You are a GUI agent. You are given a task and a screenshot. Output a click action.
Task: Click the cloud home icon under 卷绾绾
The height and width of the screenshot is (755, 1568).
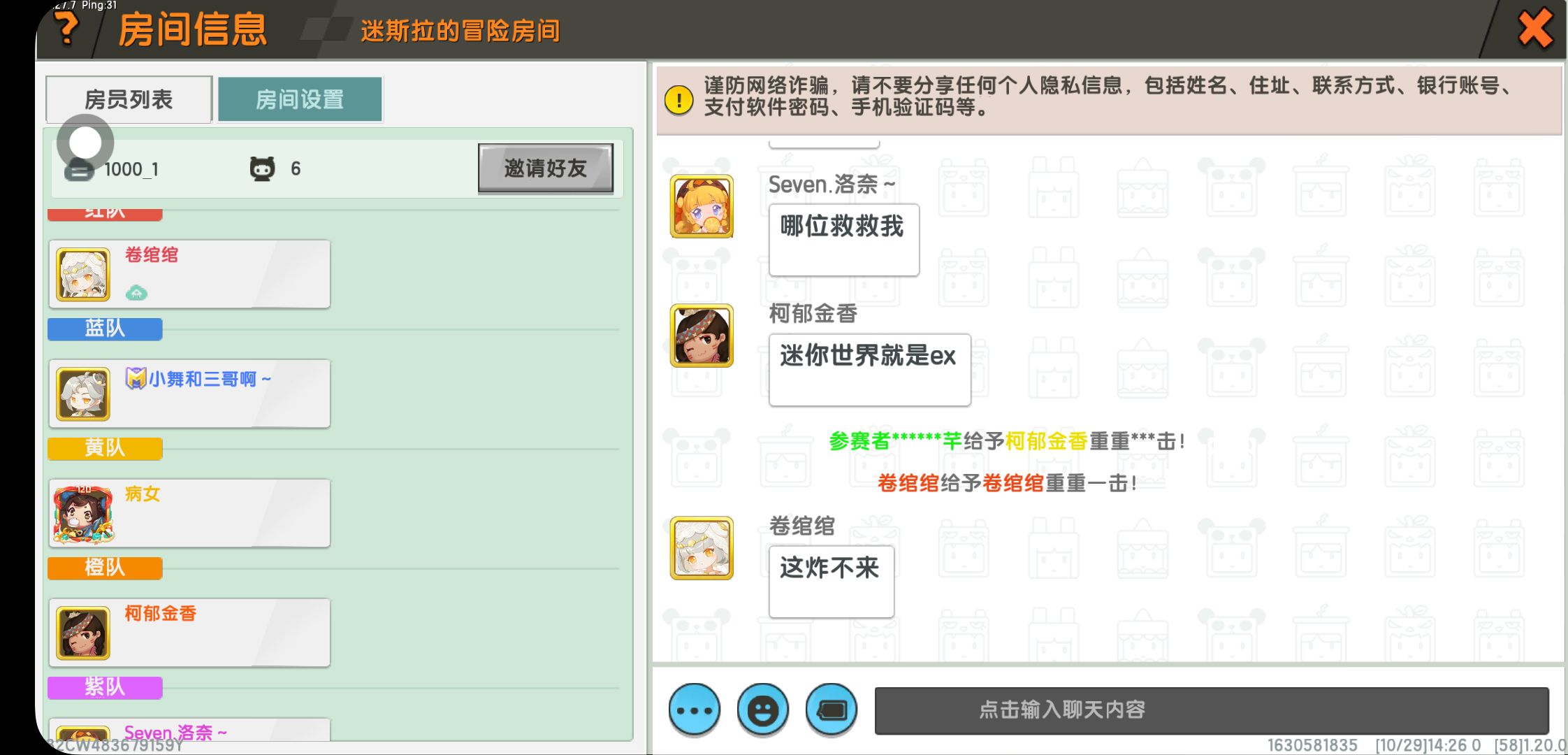(x=136, y=293)
